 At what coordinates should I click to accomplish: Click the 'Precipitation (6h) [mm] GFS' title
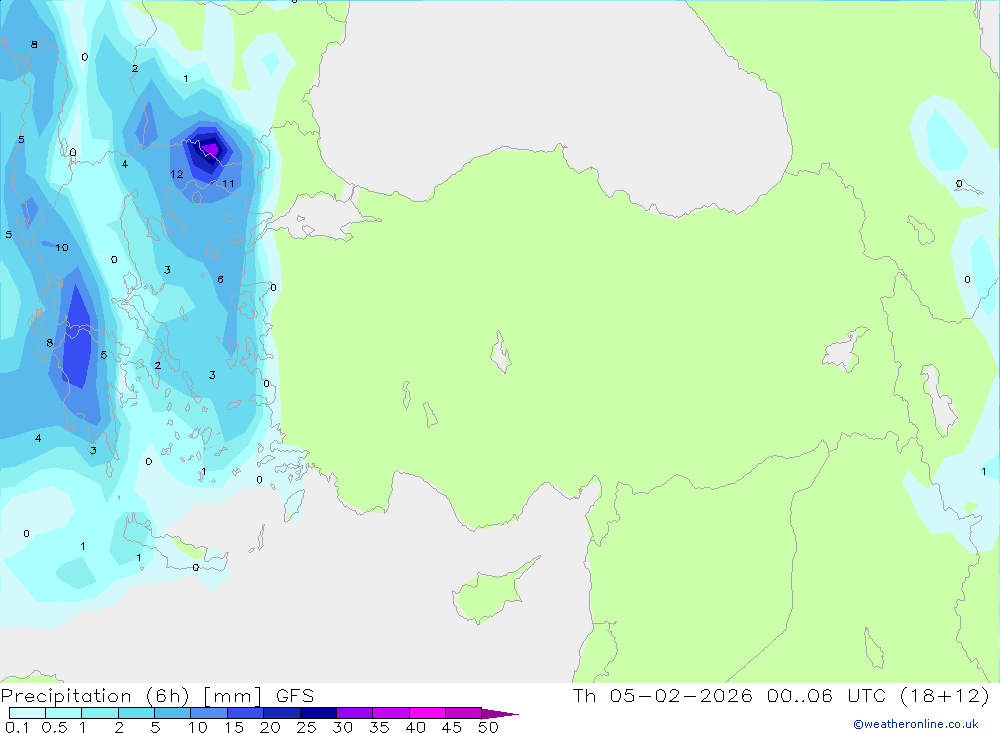[158, 695]
